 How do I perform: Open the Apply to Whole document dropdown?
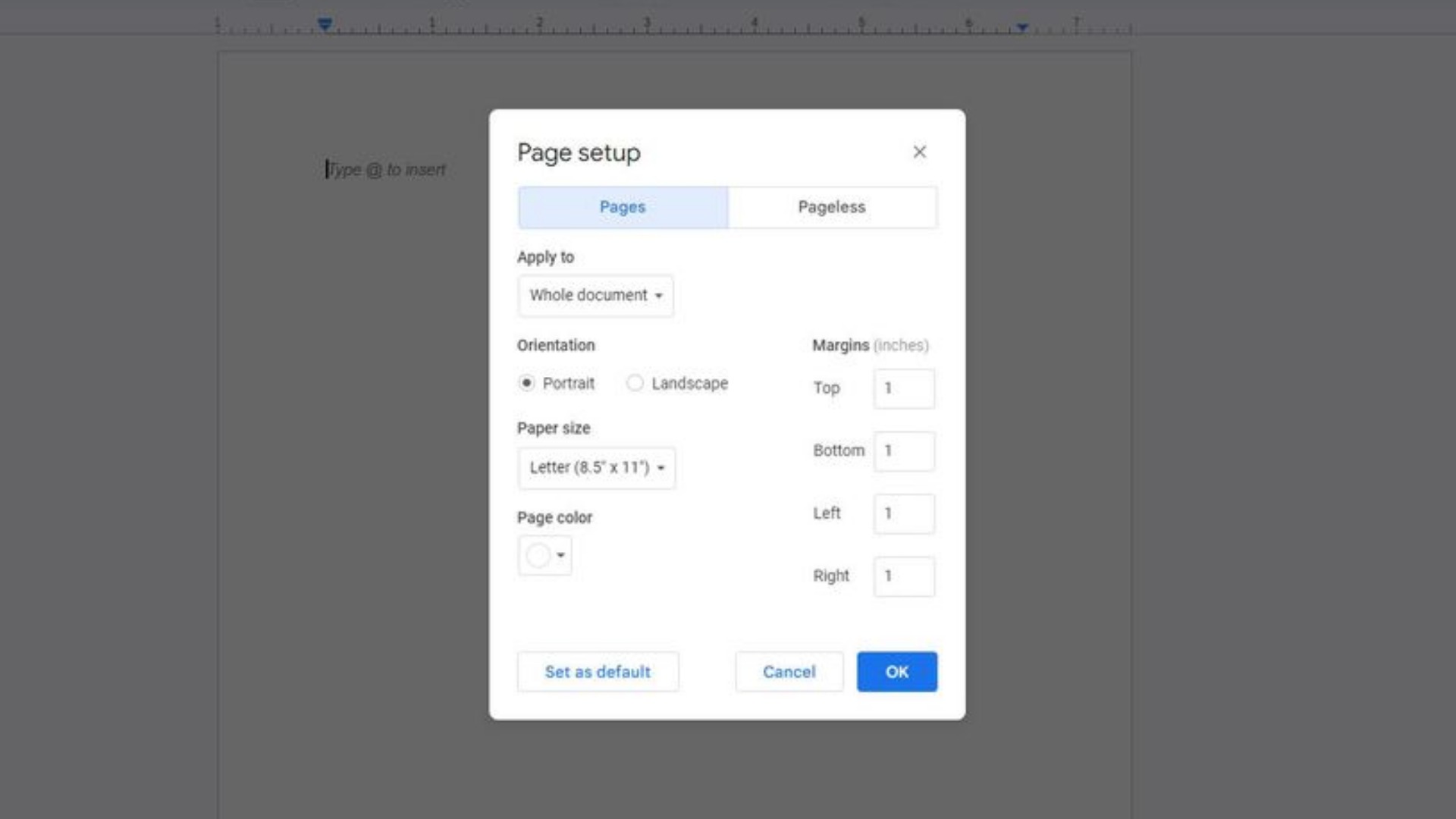tap(595, 295)
